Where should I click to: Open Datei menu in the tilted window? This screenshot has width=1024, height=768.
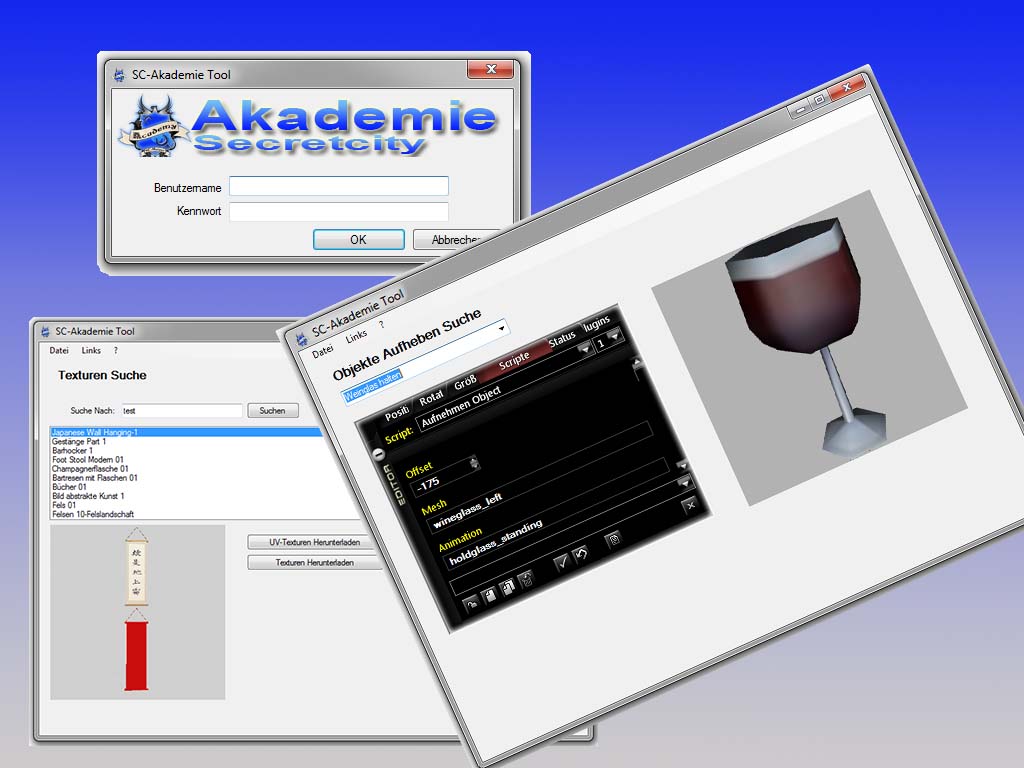coord(322,351)
